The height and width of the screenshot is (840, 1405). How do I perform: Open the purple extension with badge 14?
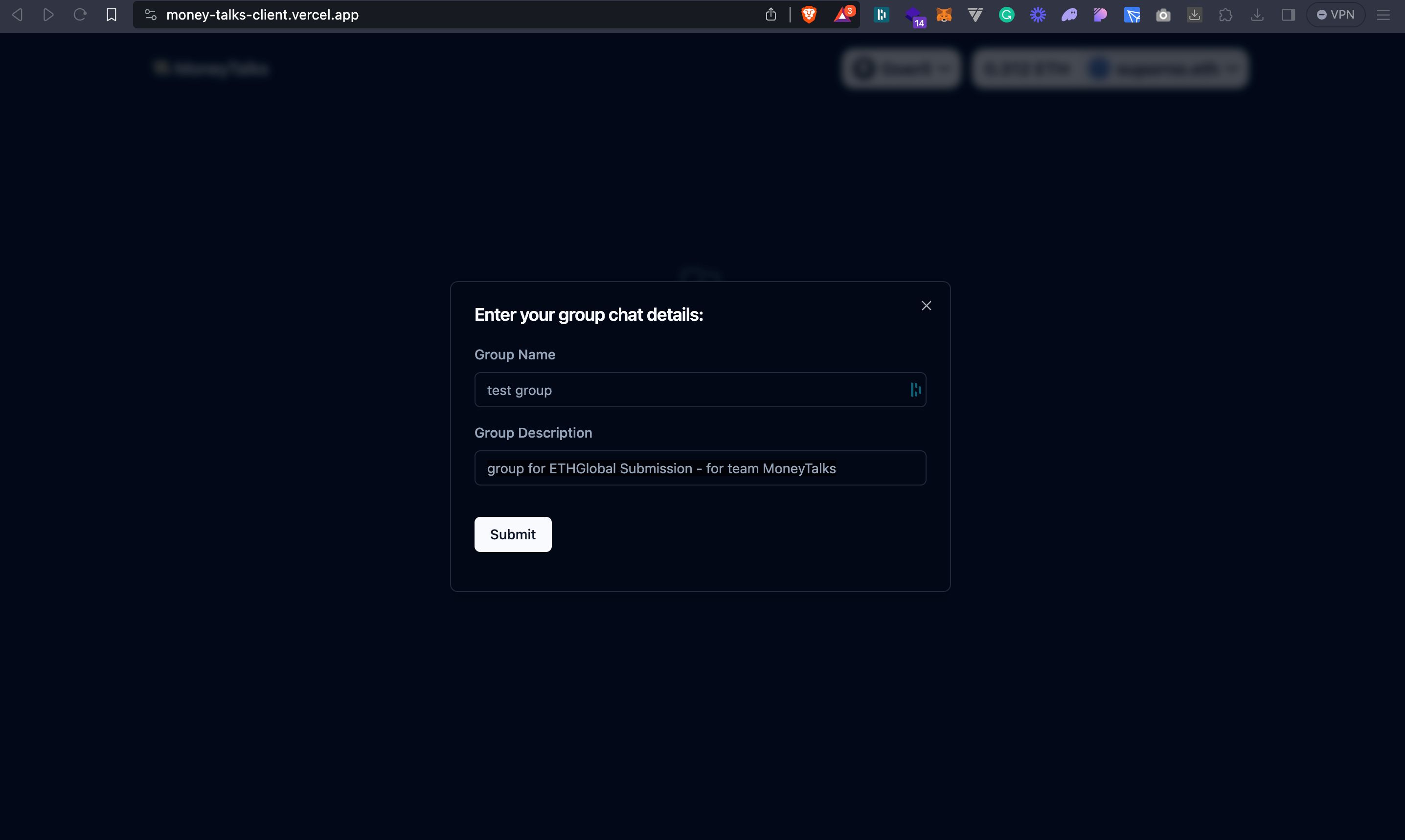[x=915, y=17]
